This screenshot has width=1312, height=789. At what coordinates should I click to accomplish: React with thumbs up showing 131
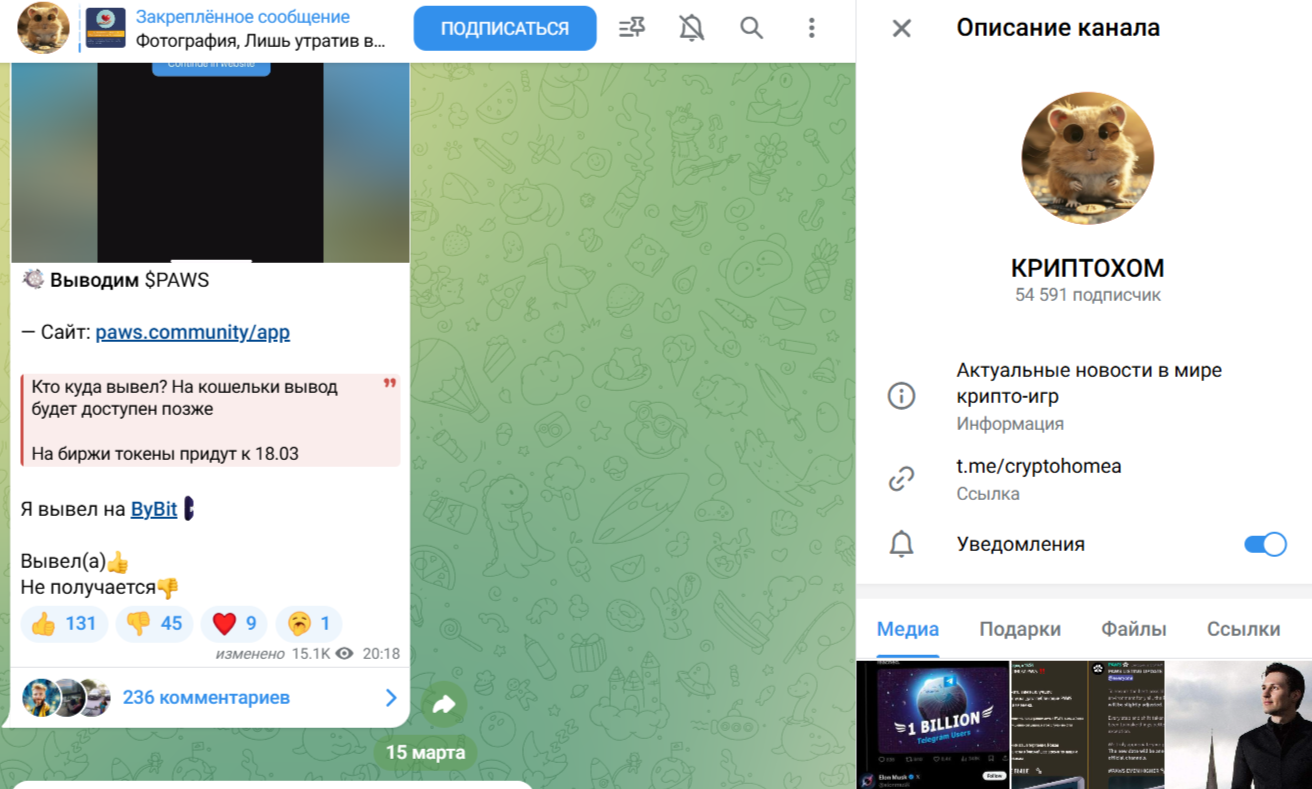coord(64,624)
